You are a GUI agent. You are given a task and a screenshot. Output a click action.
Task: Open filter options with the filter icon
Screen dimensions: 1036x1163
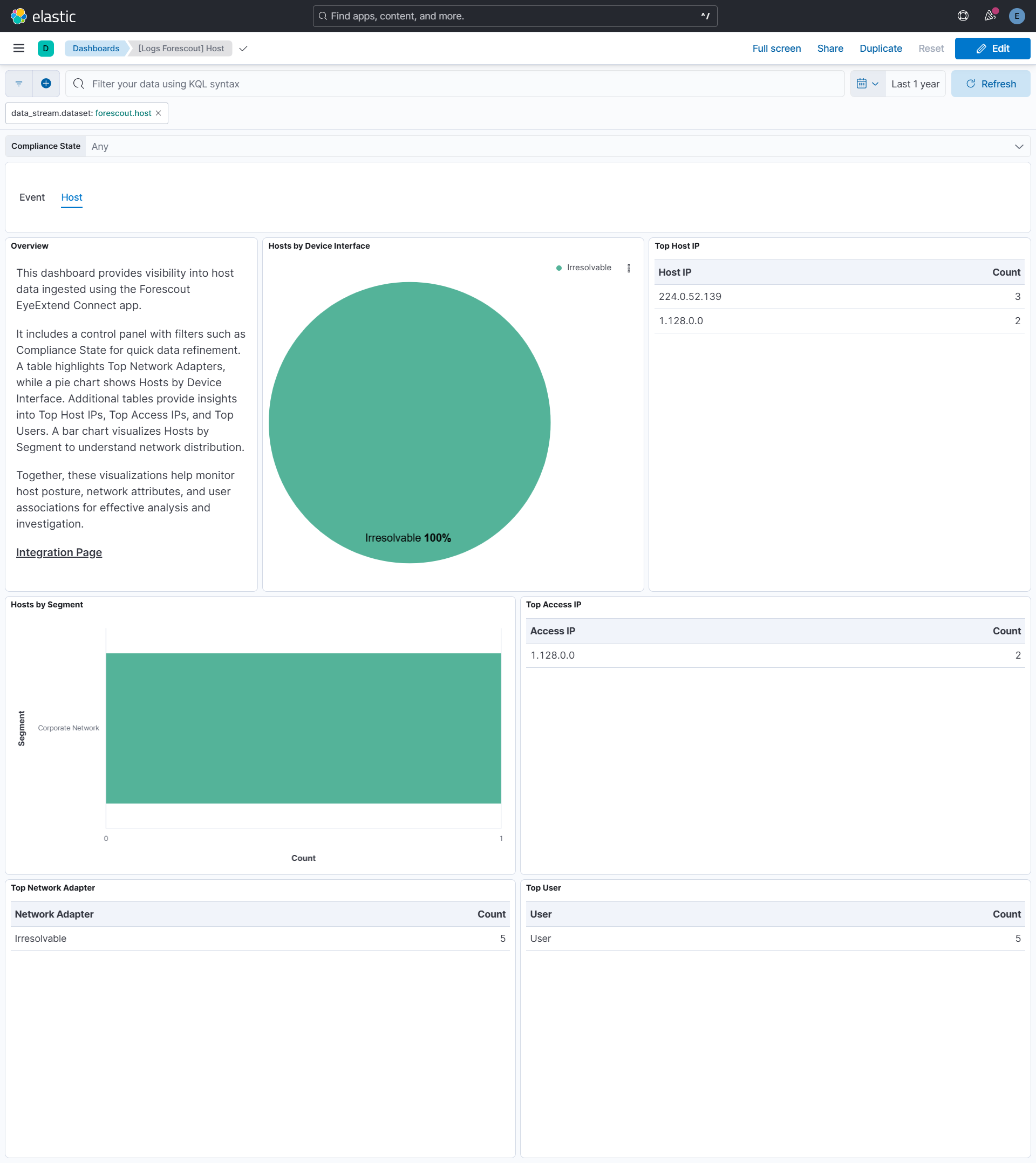(x=18, y=84)
